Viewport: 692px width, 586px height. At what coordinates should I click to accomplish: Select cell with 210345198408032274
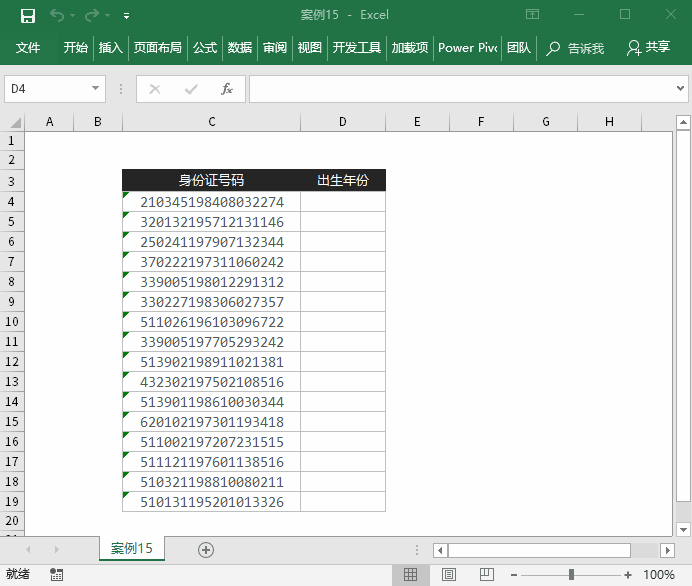212,202
